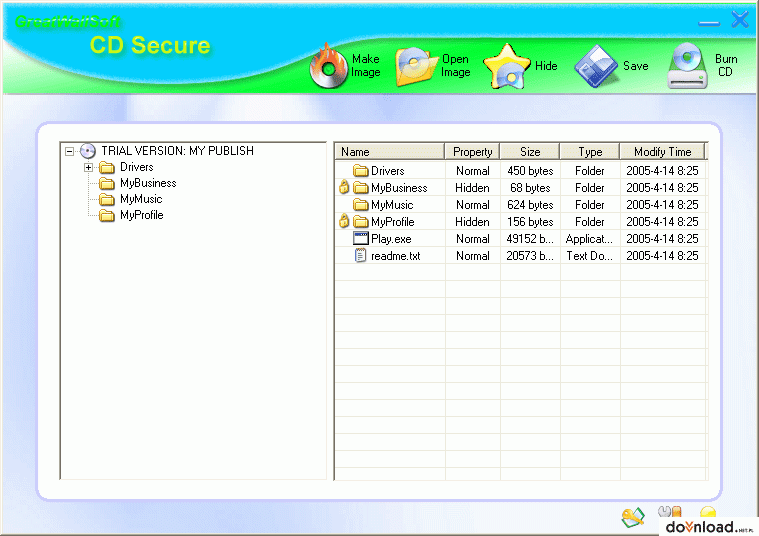The width and height of the screenshot is (759, 536).
Task: Open an image with the Open Image button
Action: click(433, 66)
